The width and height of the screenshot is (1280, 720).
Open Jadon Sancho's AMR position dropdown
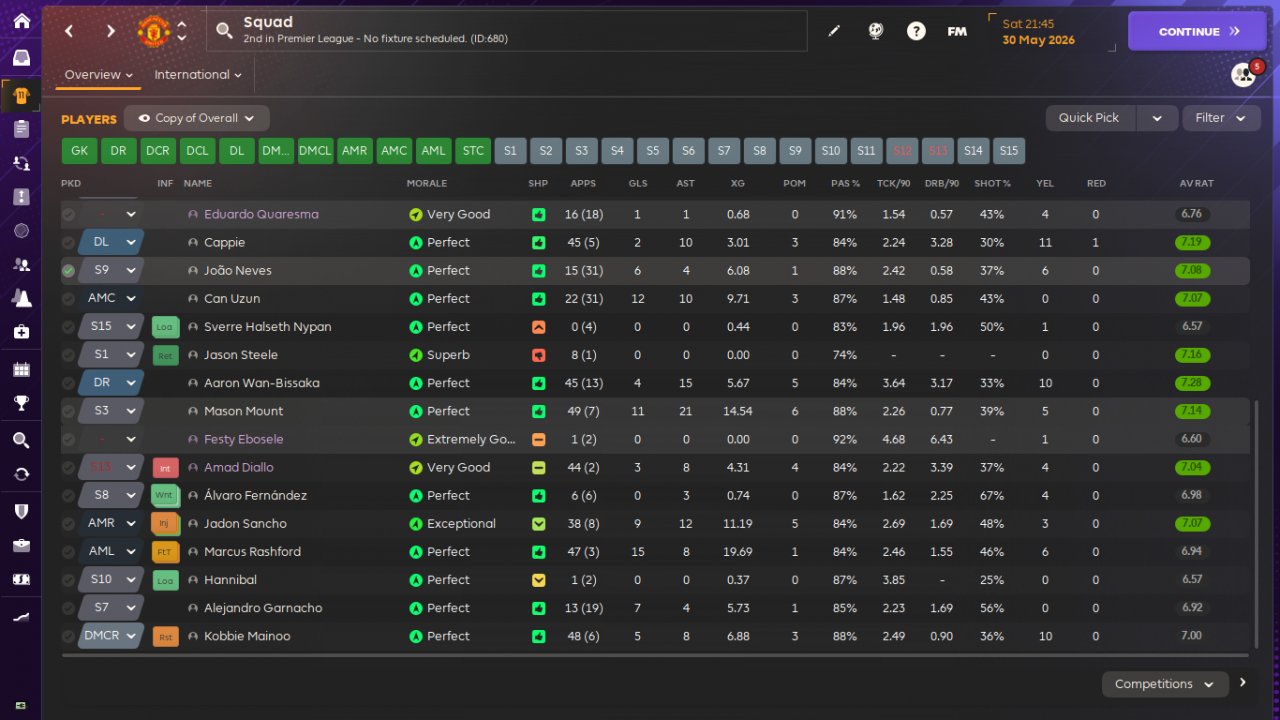111,523
